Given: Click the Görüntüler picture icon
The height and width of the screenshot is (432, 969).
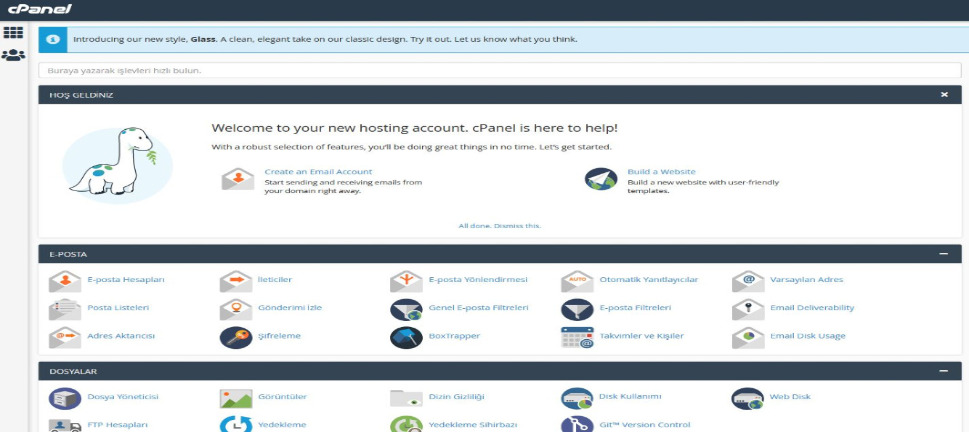Looking at the screenshot, I should (x=235, y=399).
